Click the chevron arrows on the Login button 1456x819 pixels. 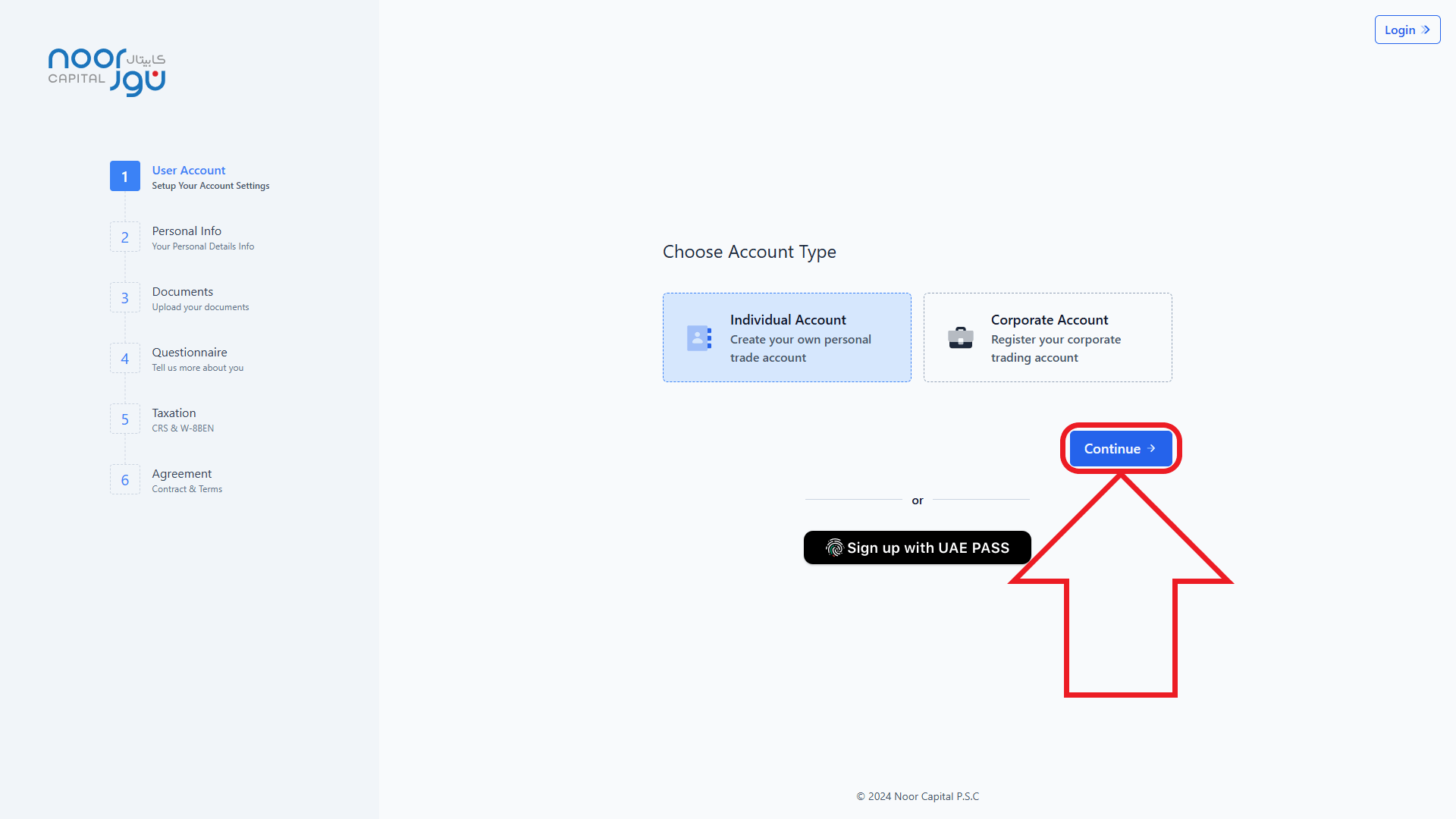[x=1426, y=30]
